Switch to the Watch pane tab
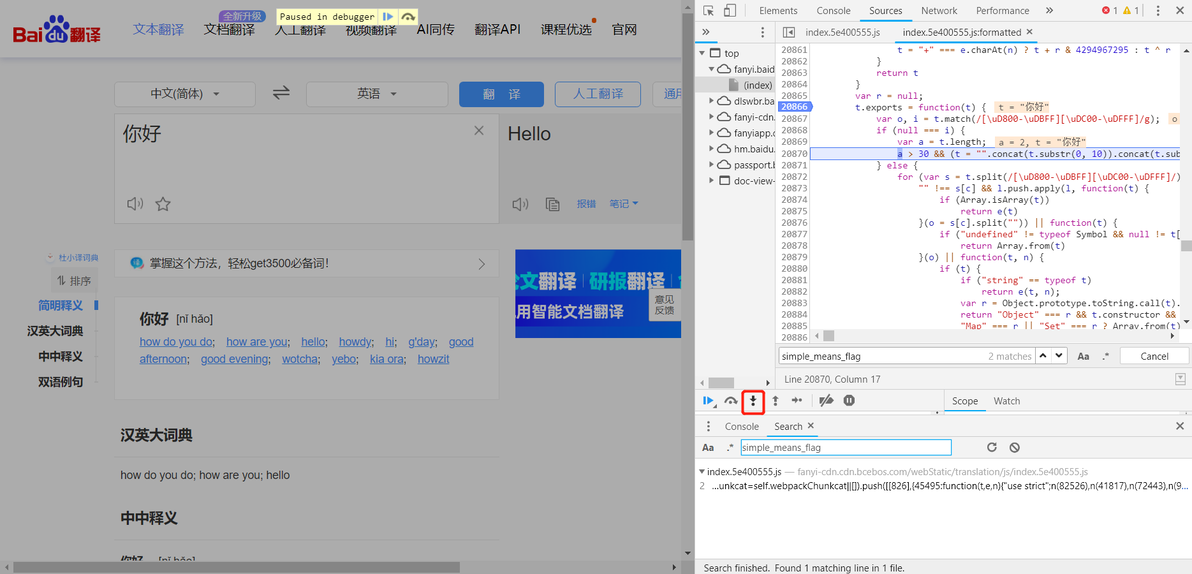 pos(1007,401)
